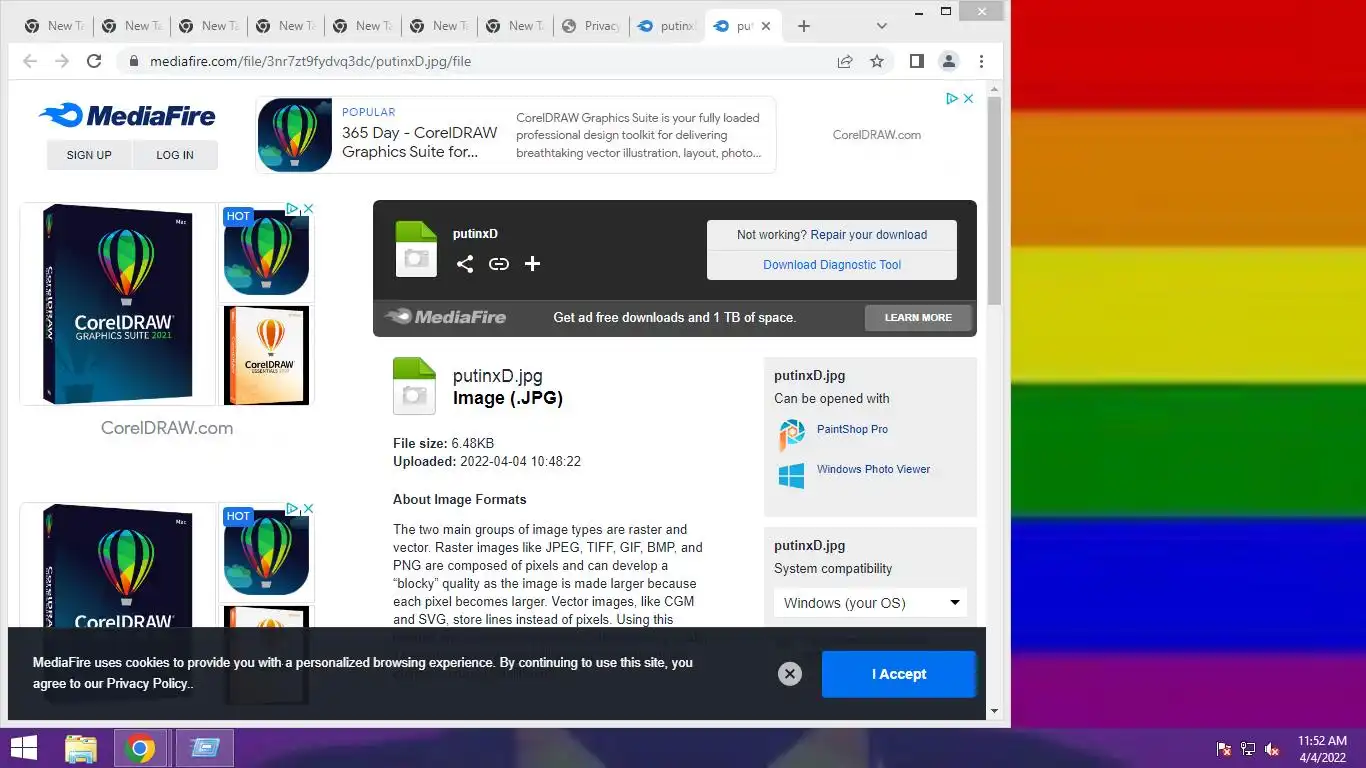Image resolution: width=1366 pixels, height=768 pixels.
Task: Click the AdChoices icon on the top banner
Action: [953, 98]
